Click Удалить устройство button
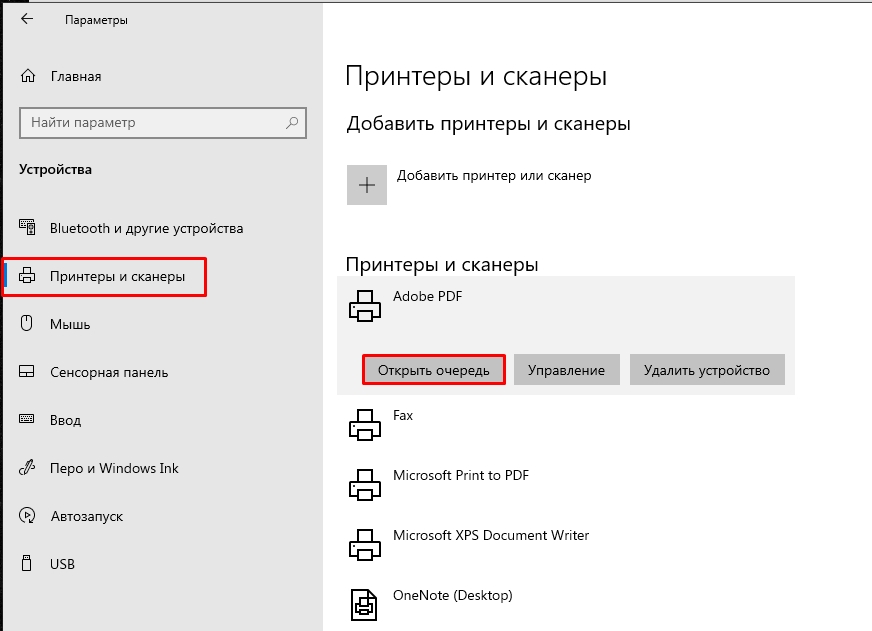872x631 pixels. pyautogui.click(x=707, y=370)
